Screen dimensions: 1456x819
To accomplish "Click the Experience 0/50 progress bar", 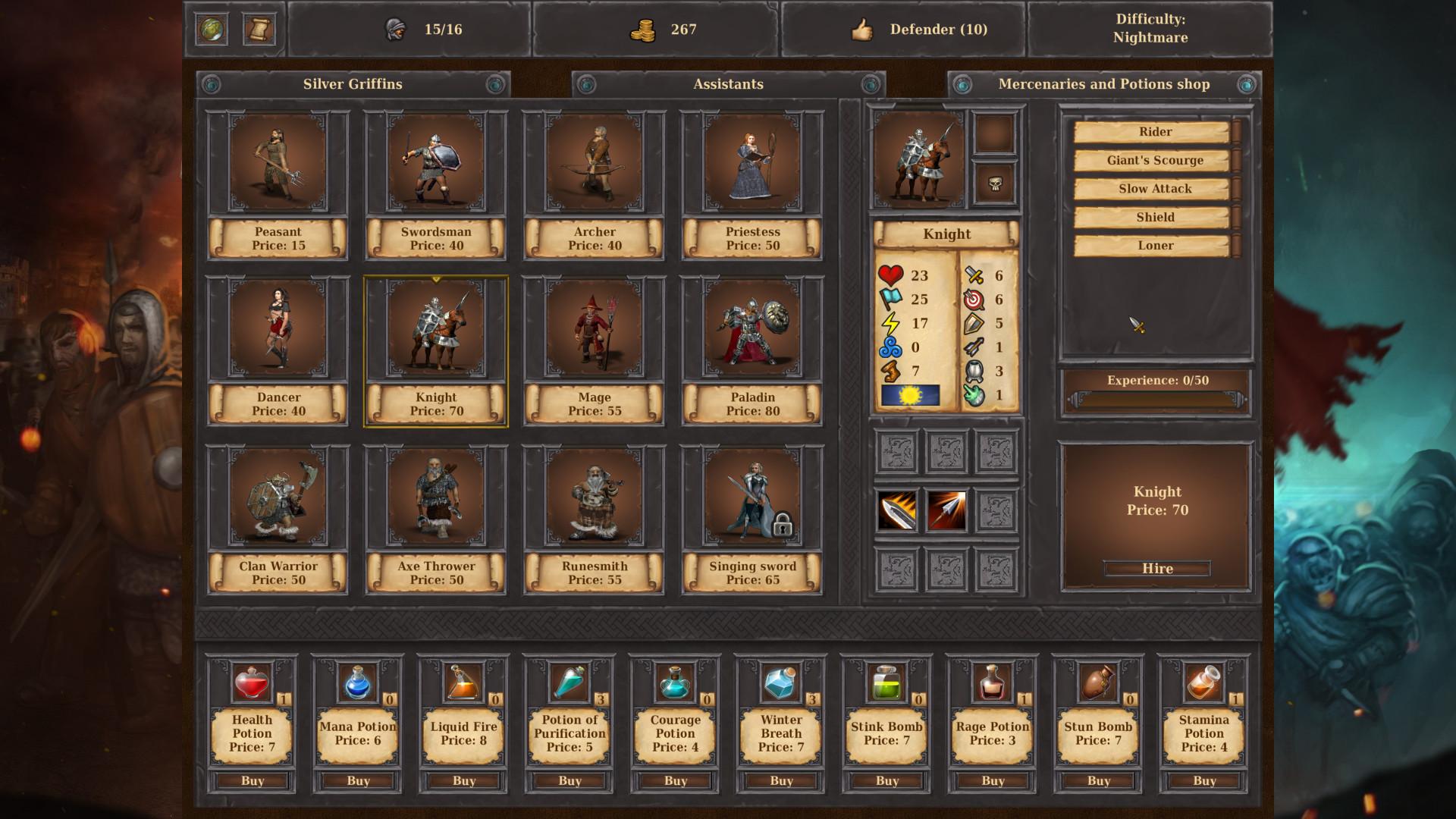I will pos(1156,391).
